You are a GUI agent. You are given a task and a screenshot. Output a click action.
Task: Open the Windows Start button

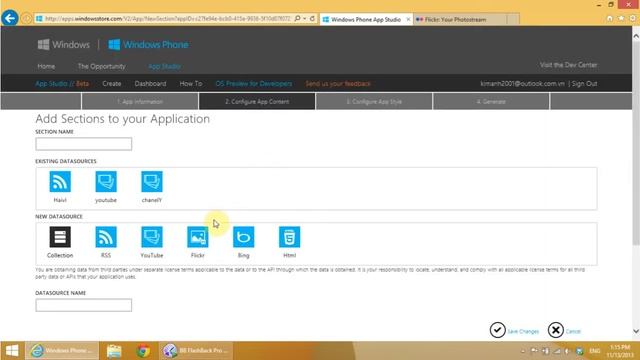click(x=12, y=351)
